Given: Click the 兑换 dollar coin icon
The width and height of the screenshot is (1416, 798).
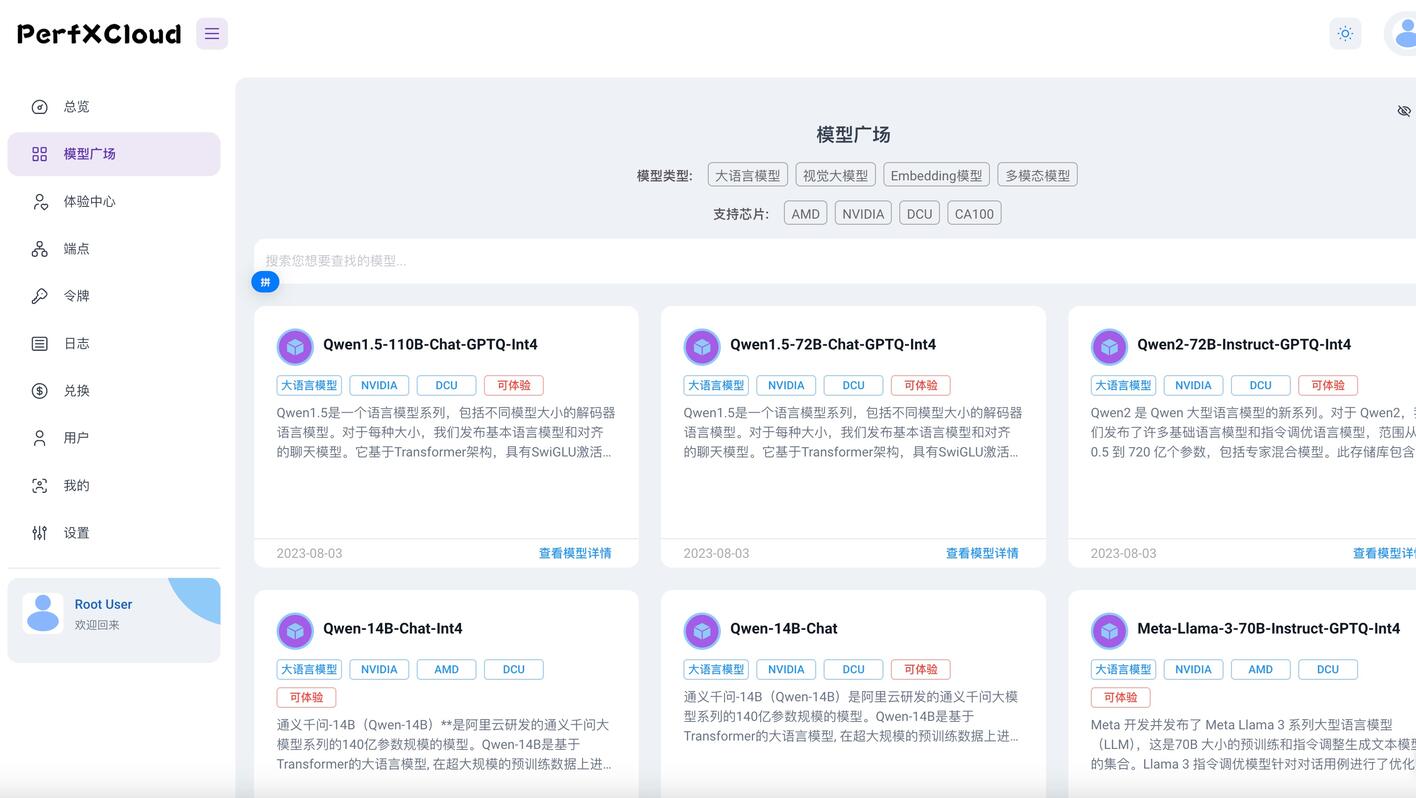Looking at the screenshot, I should [x=40, y=391].
